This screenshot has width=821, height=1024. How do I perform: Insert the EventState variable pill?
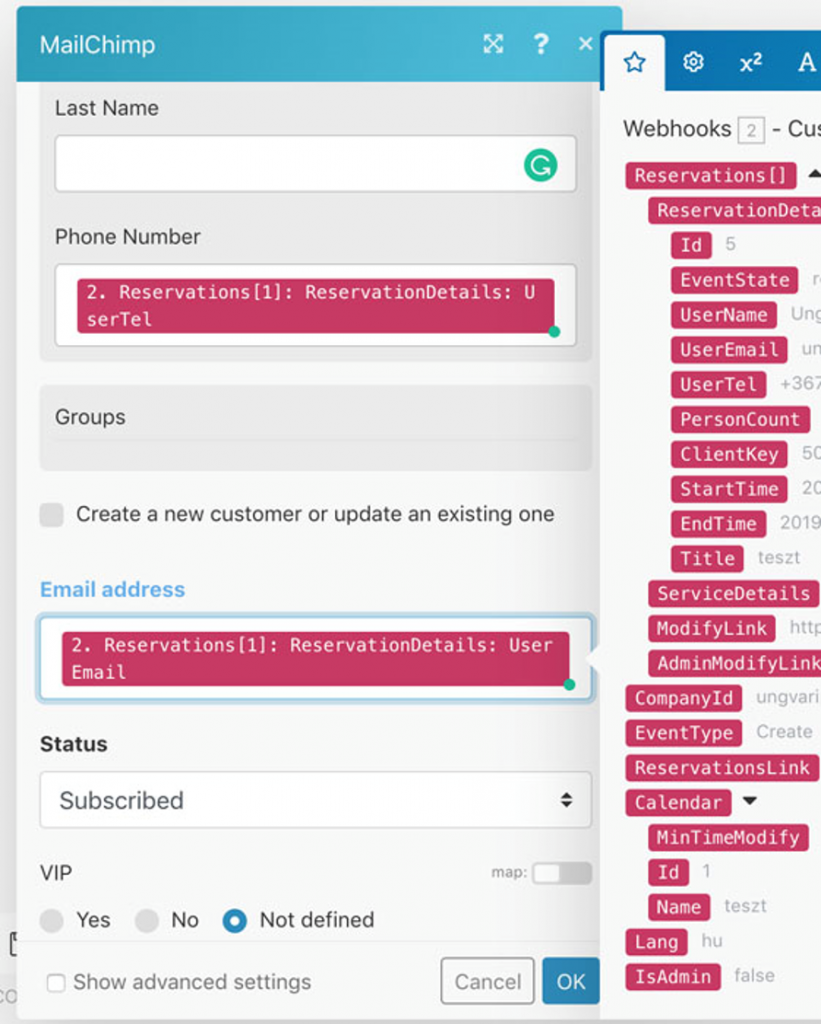coord(734,280)
